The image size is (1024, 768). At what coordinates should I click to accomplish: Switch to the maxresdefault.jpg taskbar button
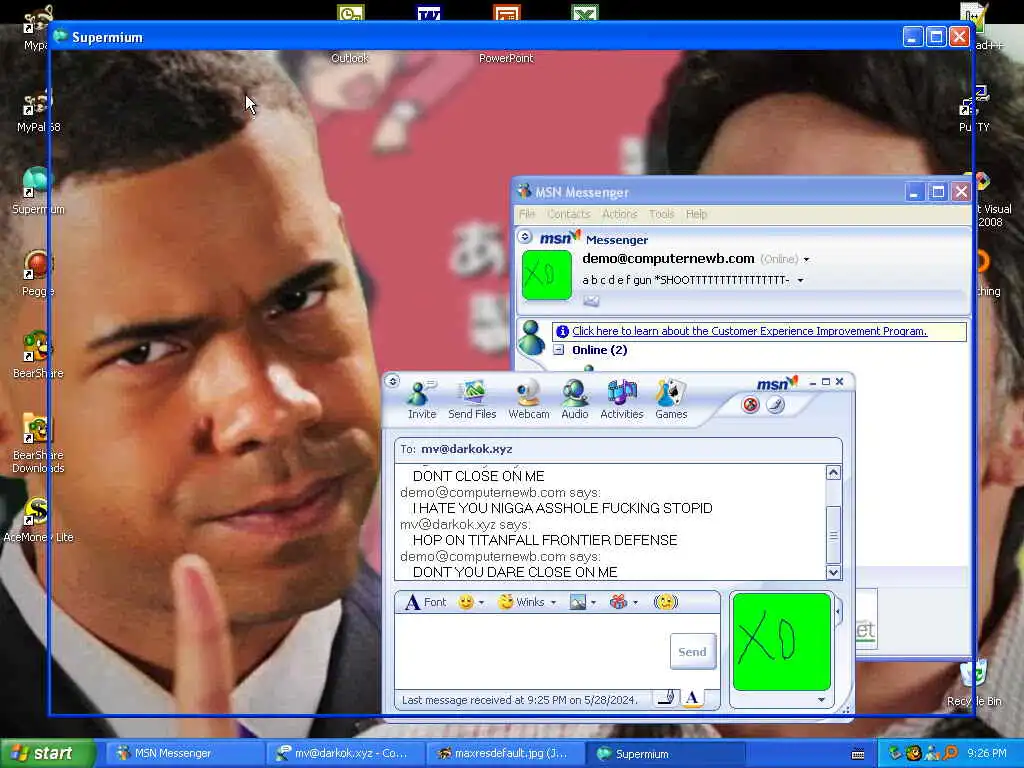(x=504, y=754)
